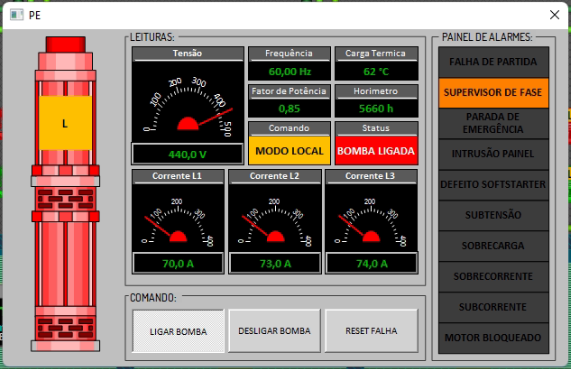Click the Corrente L2 gauge dial
The width and height of the screenshot is (571, 369).
(x=275, y=217)
